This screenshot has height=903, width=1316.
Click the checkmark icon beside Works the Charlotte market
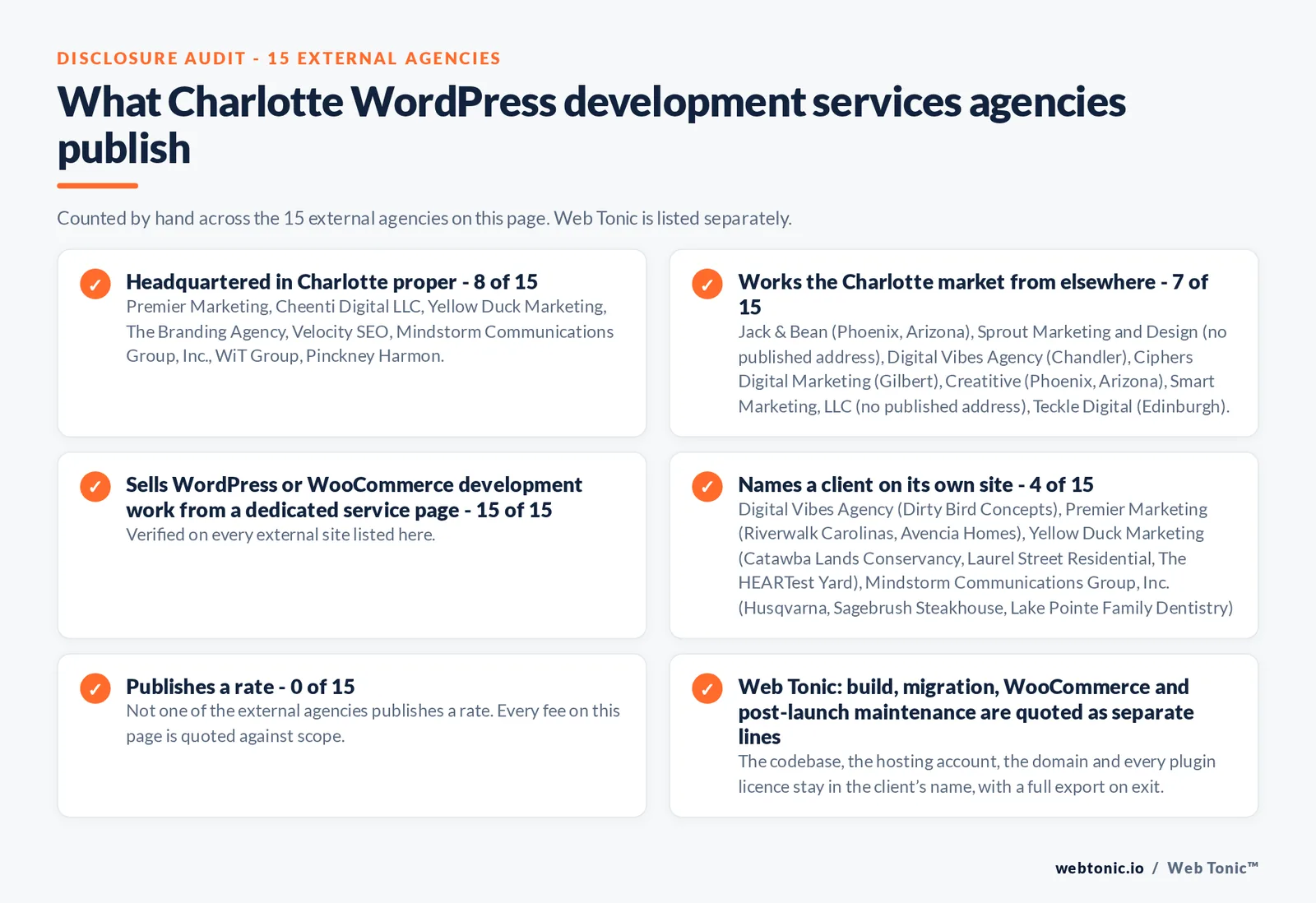point(707,284)
